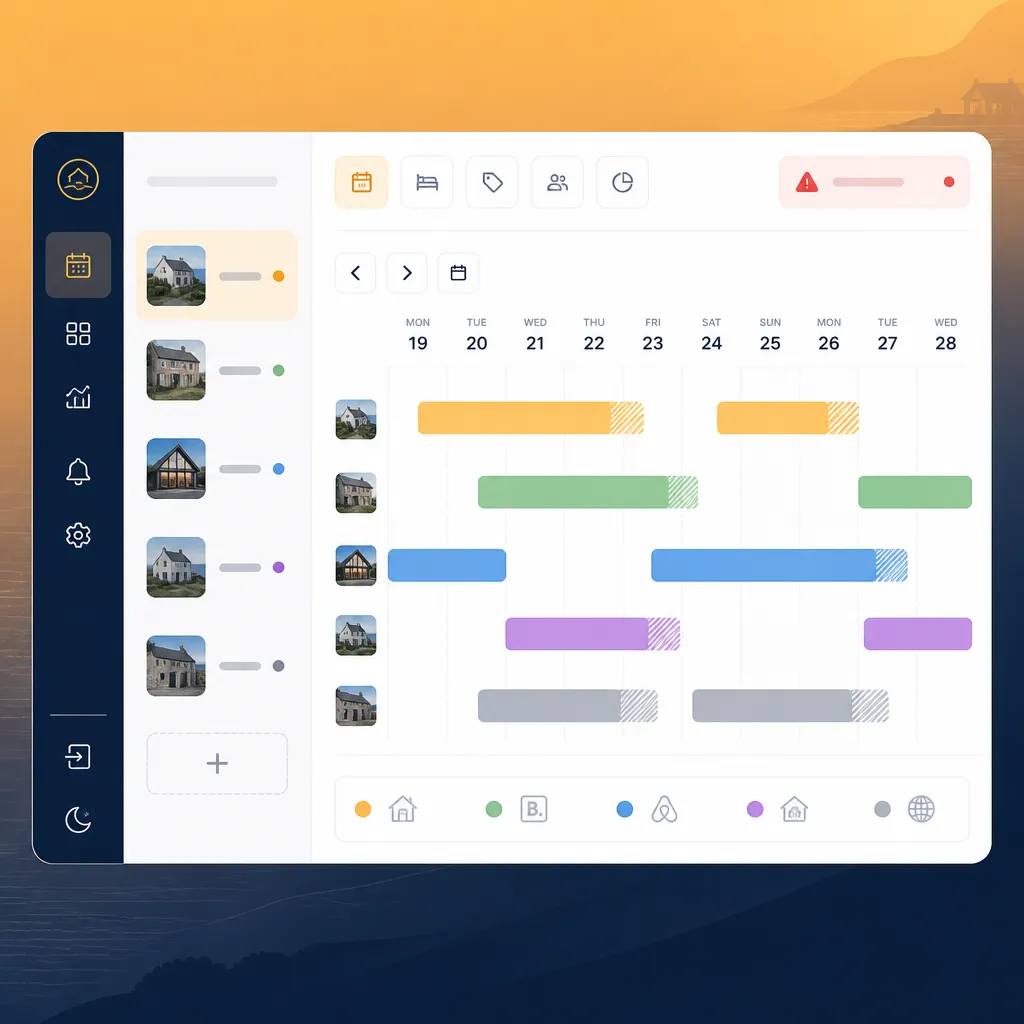
Task: Switch to the pie chart reports tab
Action: coord(622,182)
